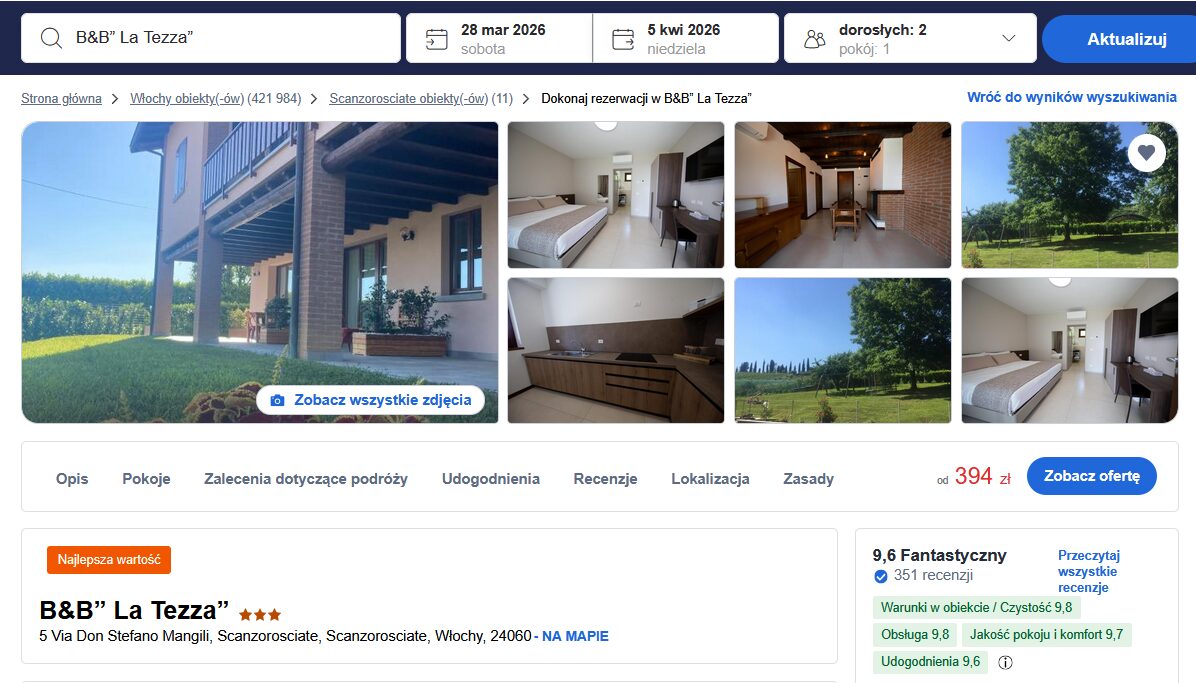Click the verified reviews checkmark badge

(881, 576)
